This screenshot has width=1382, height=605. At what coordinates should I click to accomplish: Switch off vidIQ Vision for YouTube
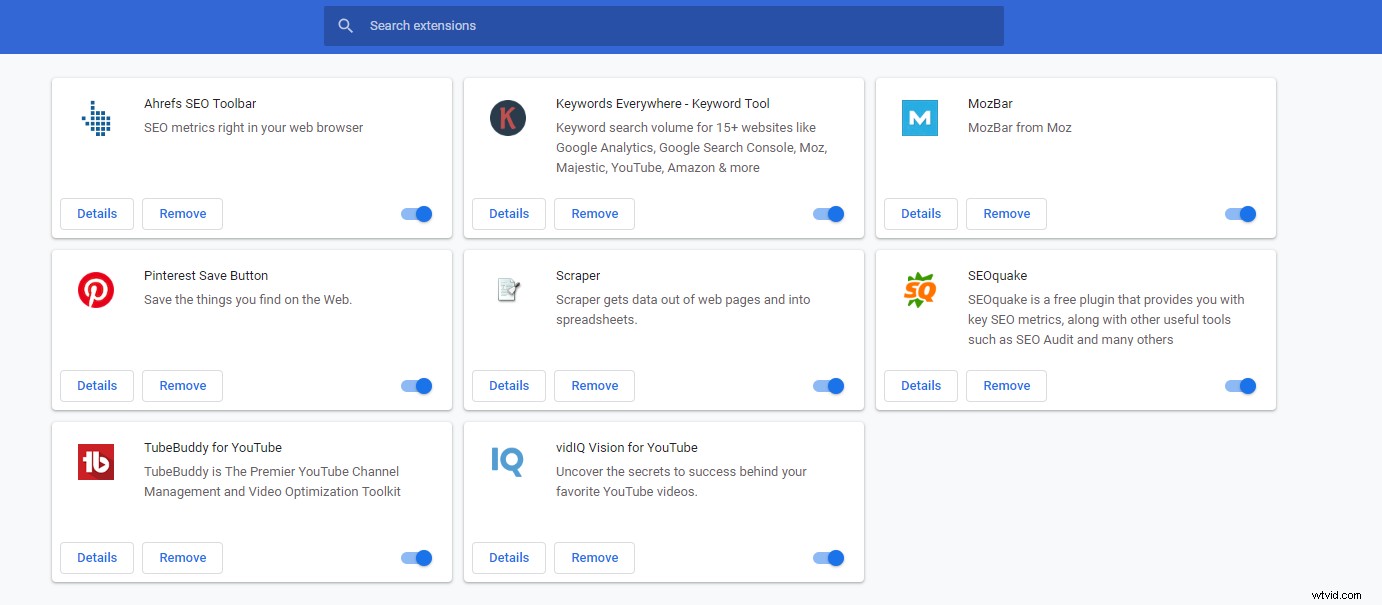pyautogui.click(x=829, y=558)
